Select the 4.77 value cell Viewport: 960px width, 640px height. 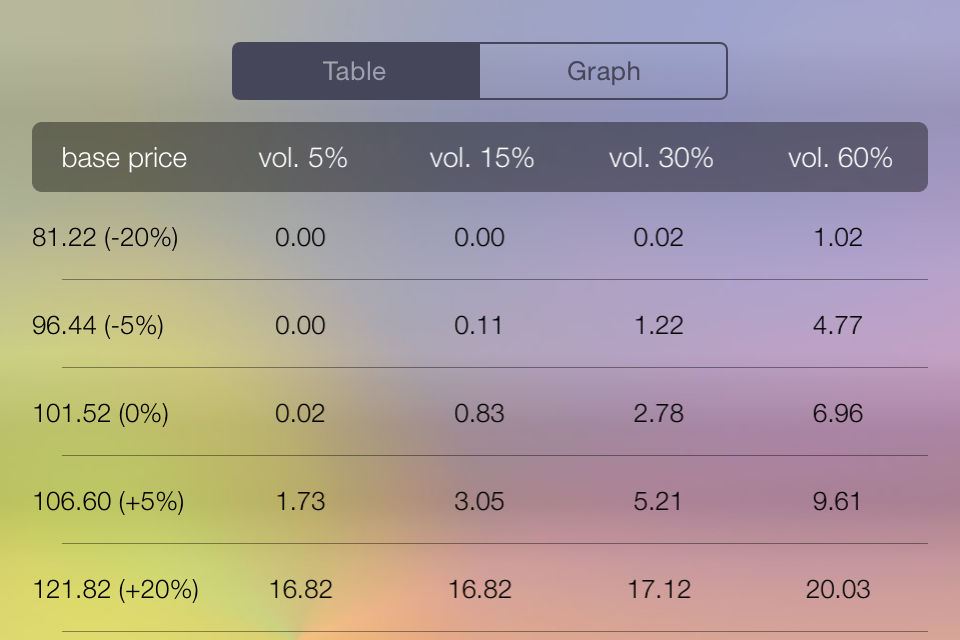coord(838,325)
